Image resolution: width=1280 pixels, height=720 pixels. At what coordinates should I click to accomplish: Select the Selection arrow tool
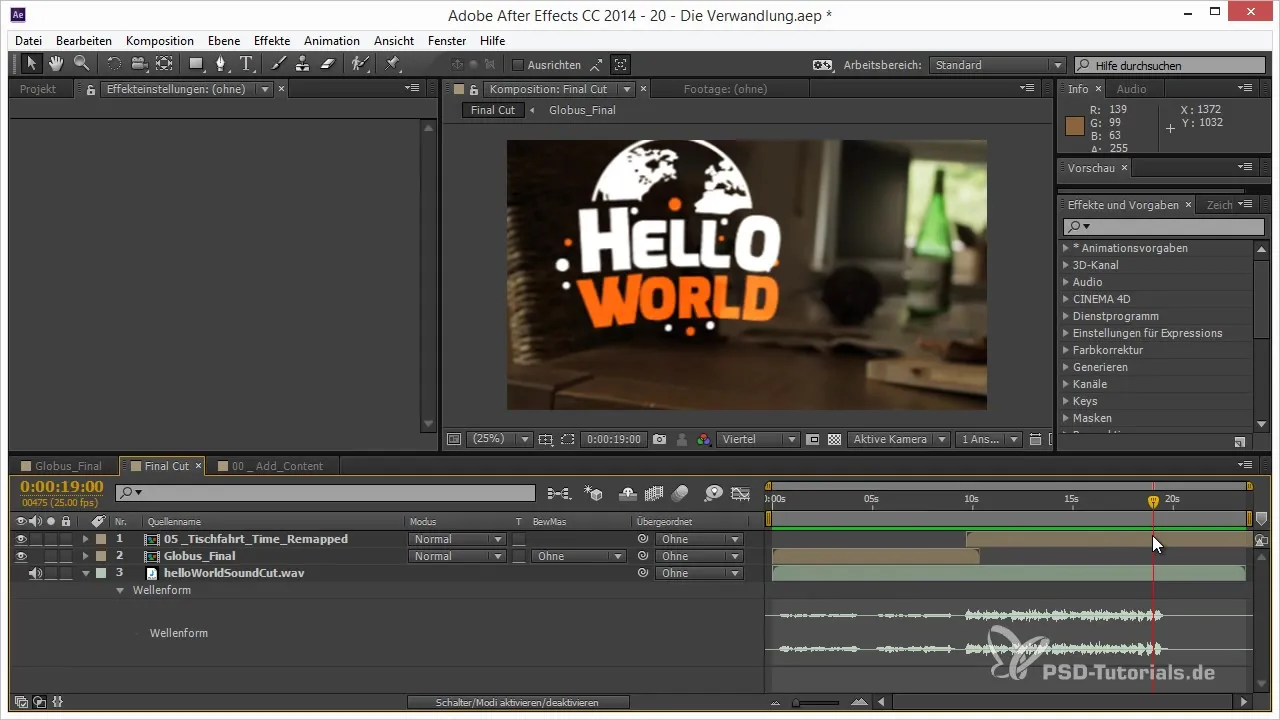31,64
